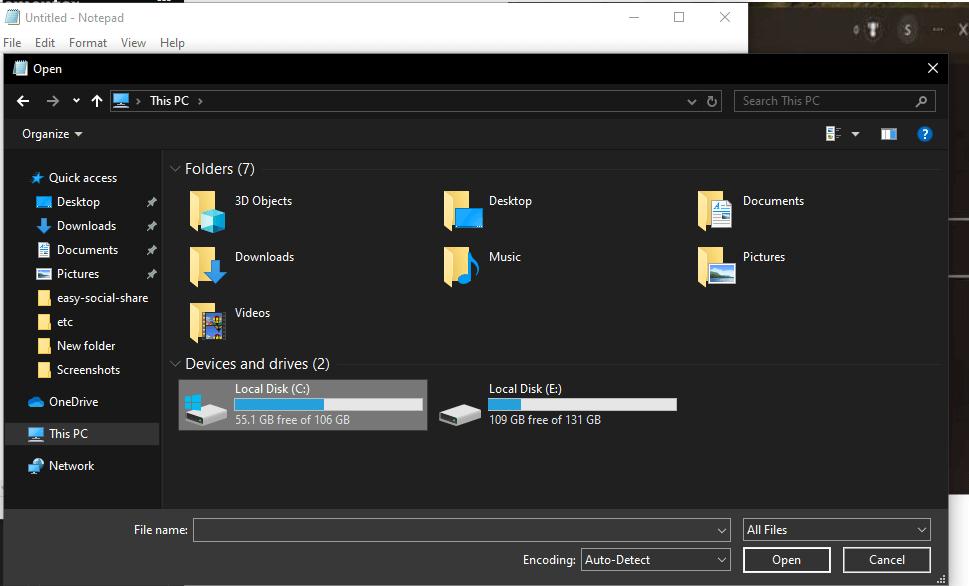Select Screenshots folder in sidebar
The width and height of the screenshot is (969, 586).
(88, 370)
